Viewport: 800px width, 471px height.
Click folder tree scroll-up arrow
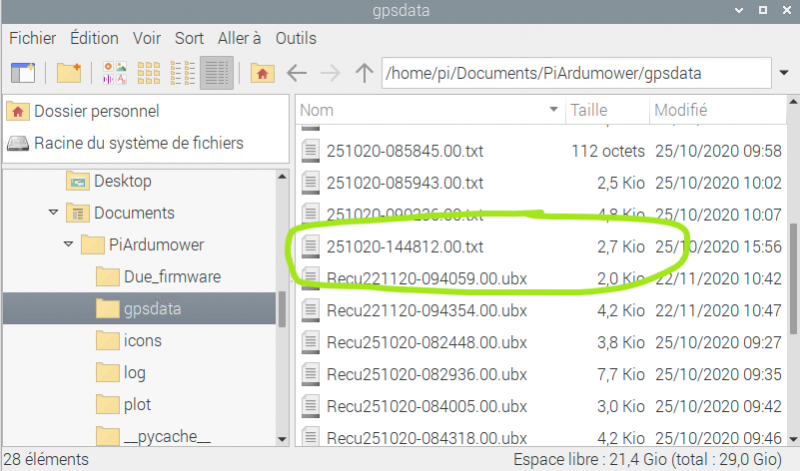pyautogui.click(x=282, y=177)
